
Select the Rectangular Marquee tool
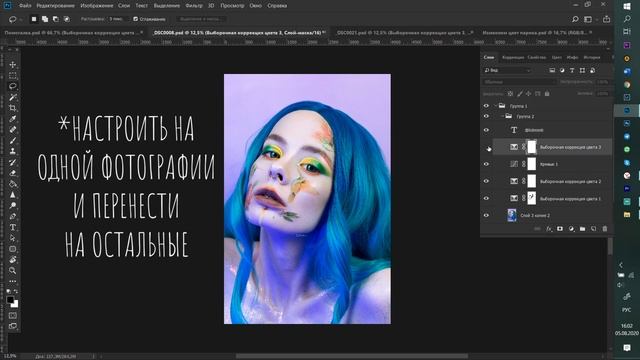[x=13, y=76]
